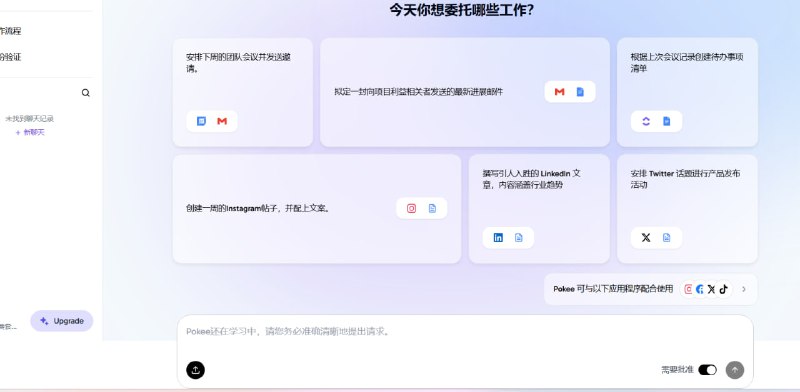This screenshot has height=392, width=800.
Task: Click the TikTok icon in Pokee apps bar
Action: [x=723, y=289]
